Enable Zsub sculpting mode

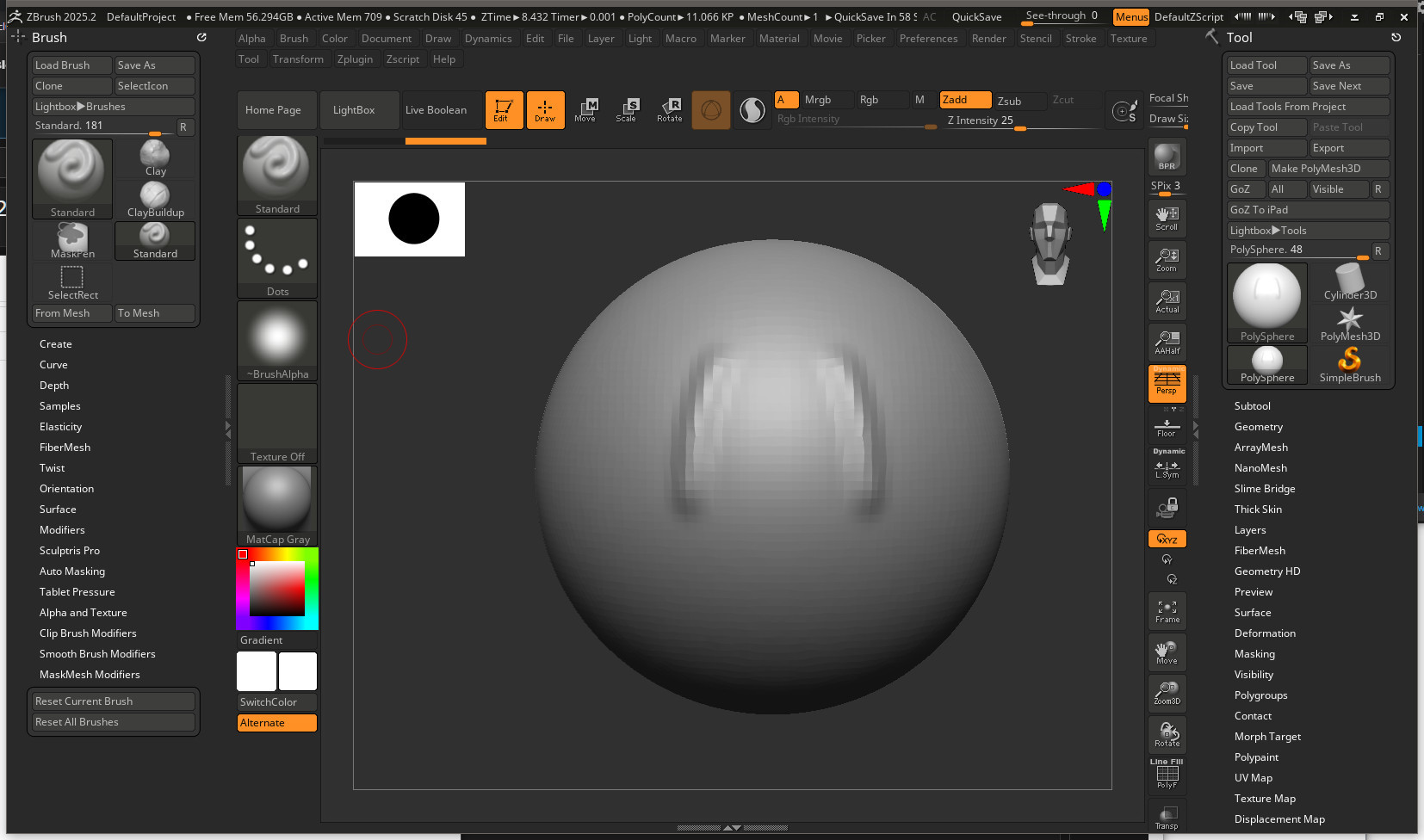point(1019,101)
